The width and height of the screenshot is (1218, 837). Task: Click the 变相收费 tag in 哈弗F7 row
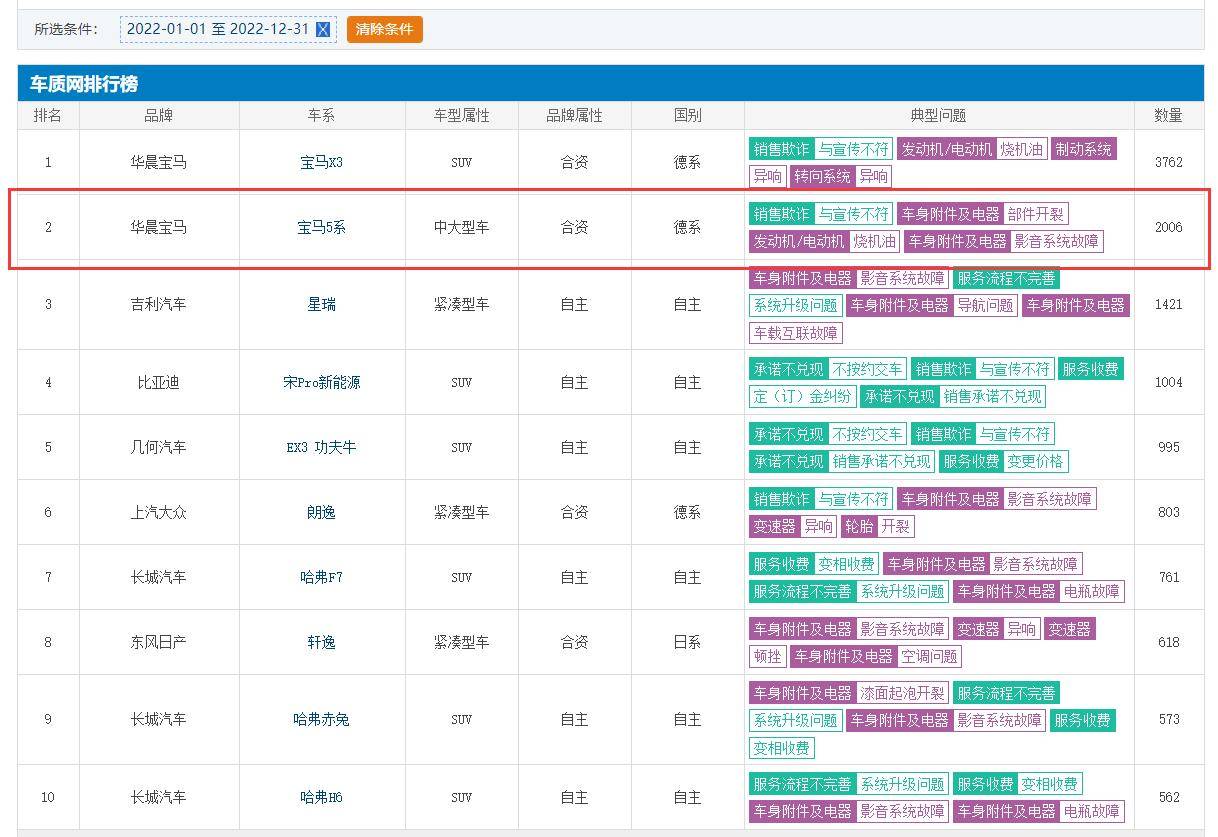(846, 564)
